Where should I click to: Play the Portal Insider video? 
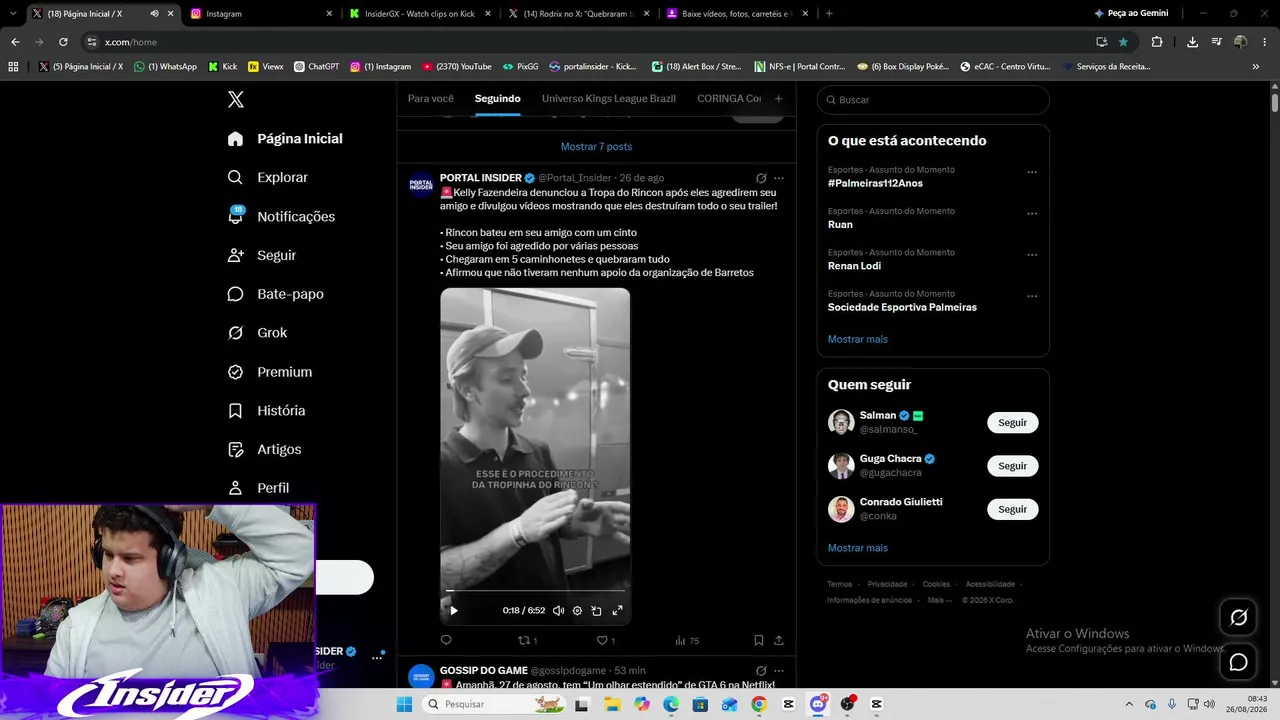point(454,610)
